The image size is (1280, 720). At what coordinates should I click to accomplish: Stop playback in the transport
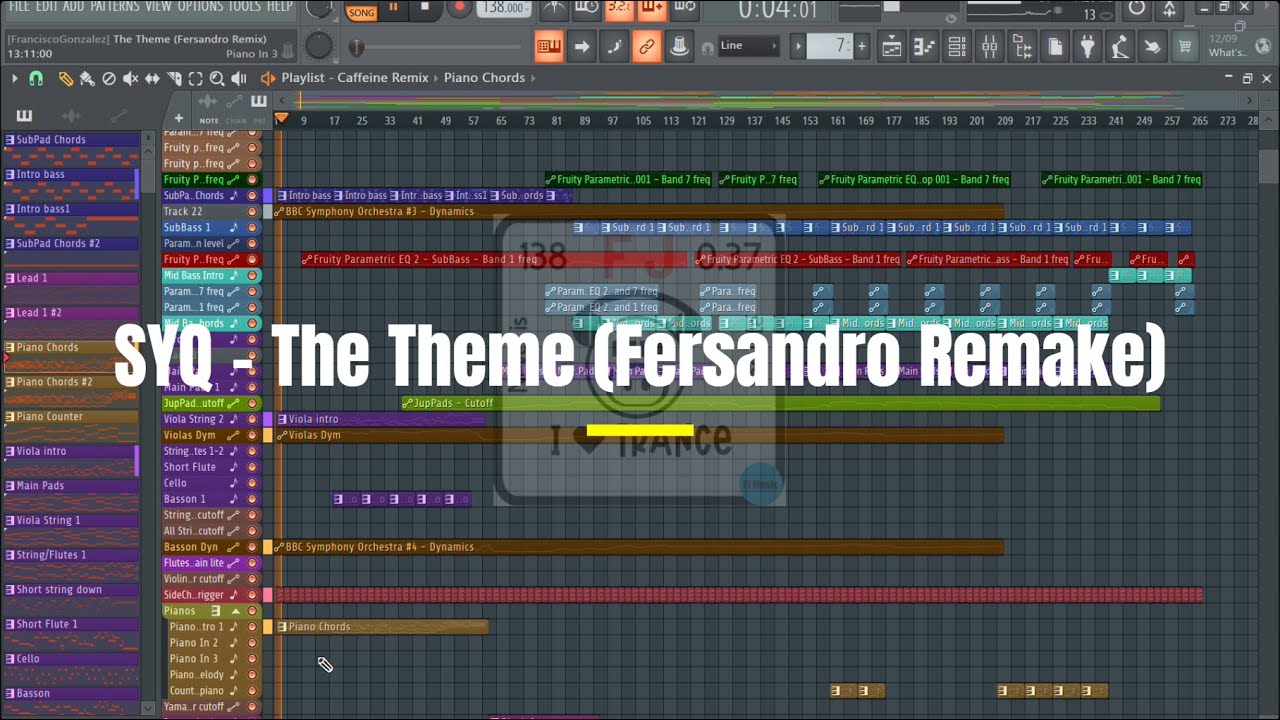click(425, 8)
